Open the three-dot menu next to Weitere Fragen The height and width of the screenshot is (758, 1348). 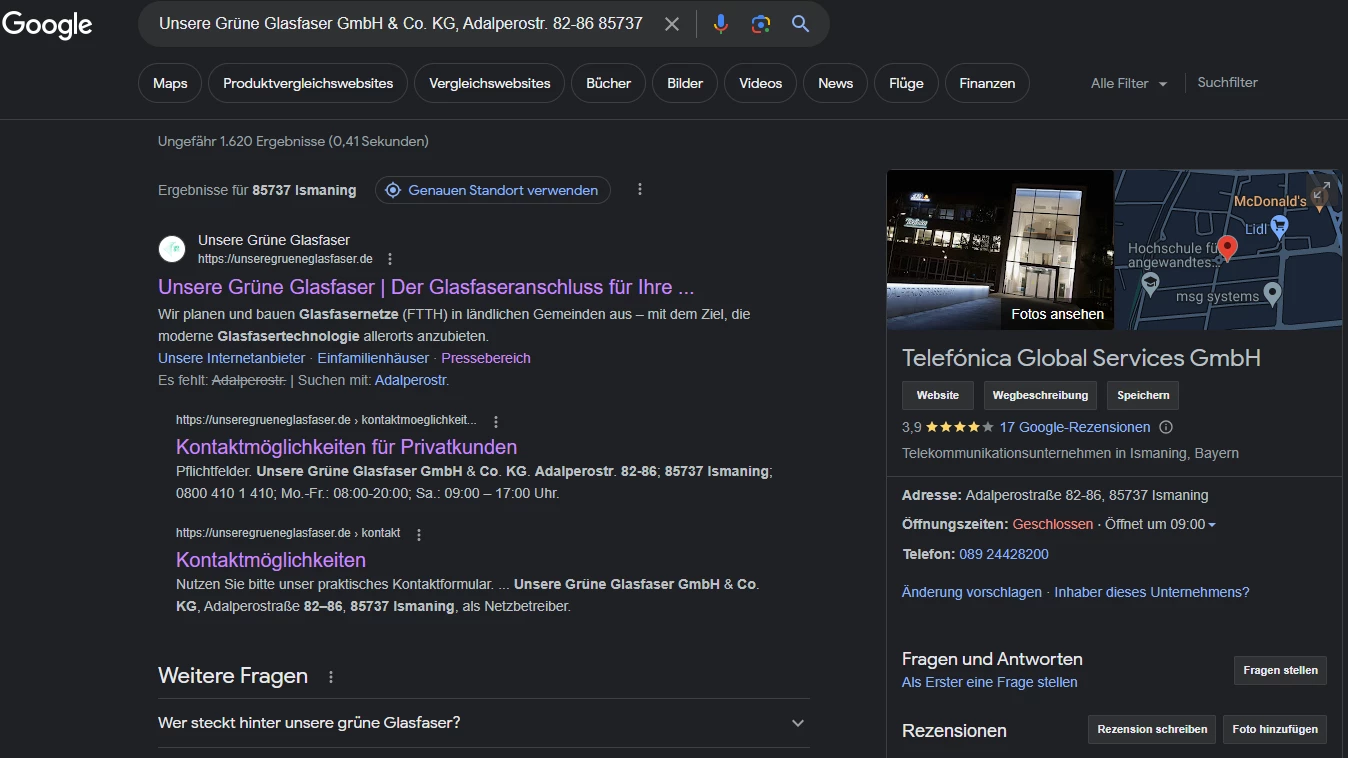click(331, 677)
